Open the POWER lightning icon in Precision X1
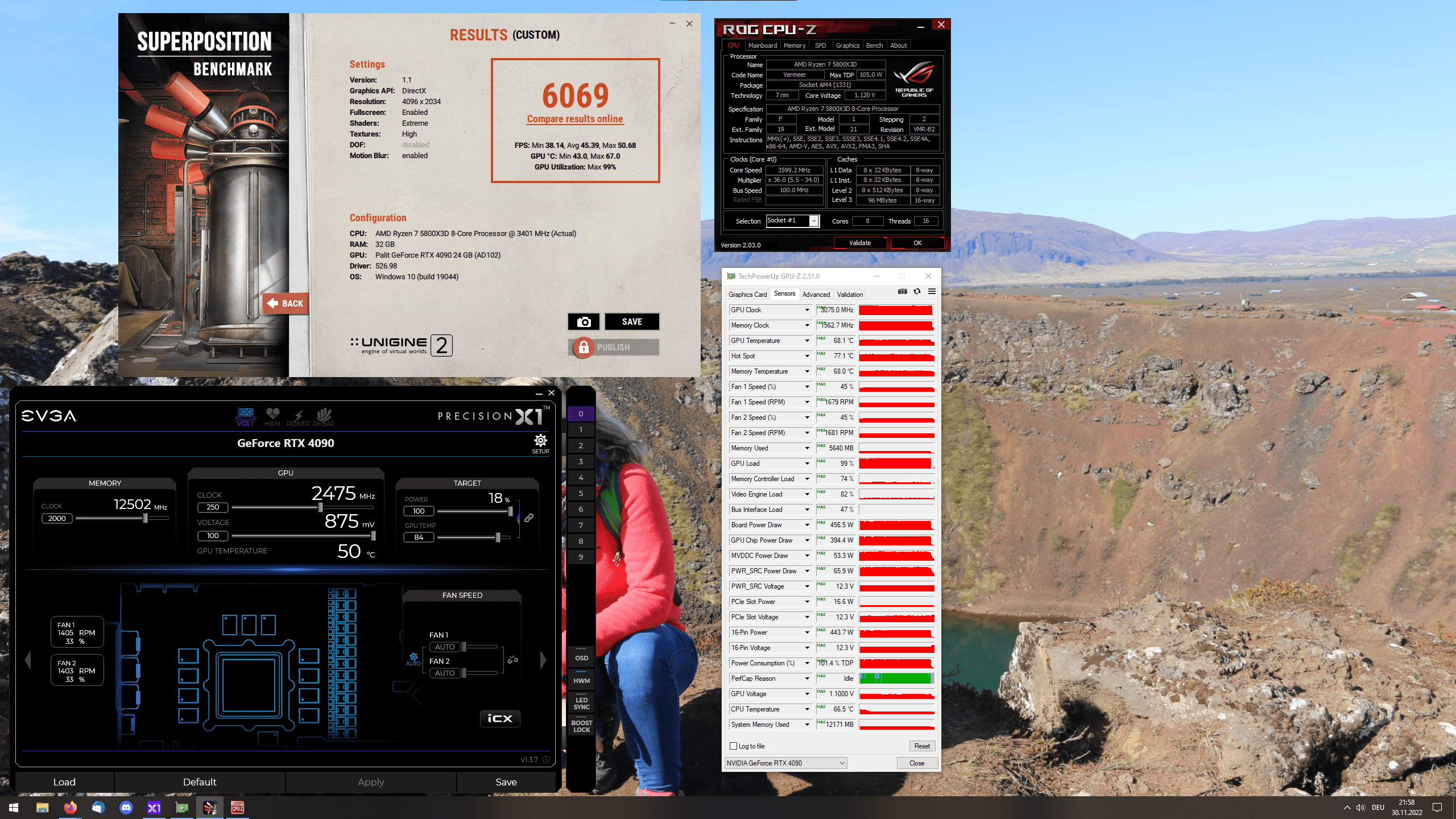 click(x=298, y=416)
